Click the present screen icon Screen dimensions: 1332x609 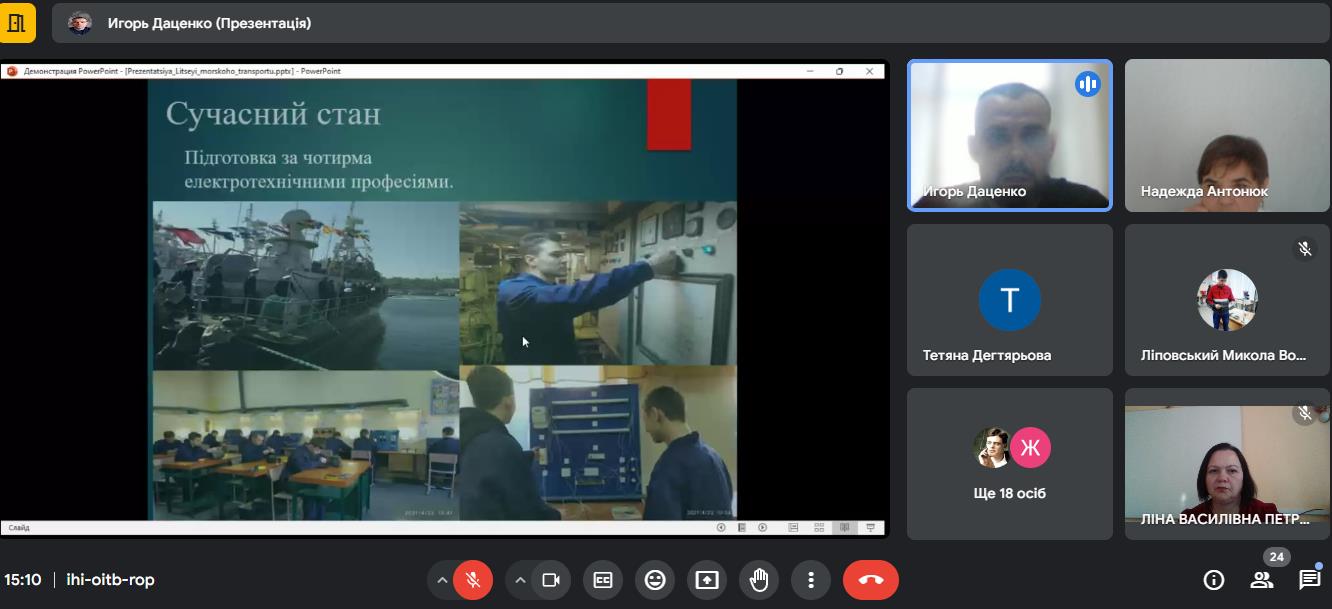coord(707,580)
